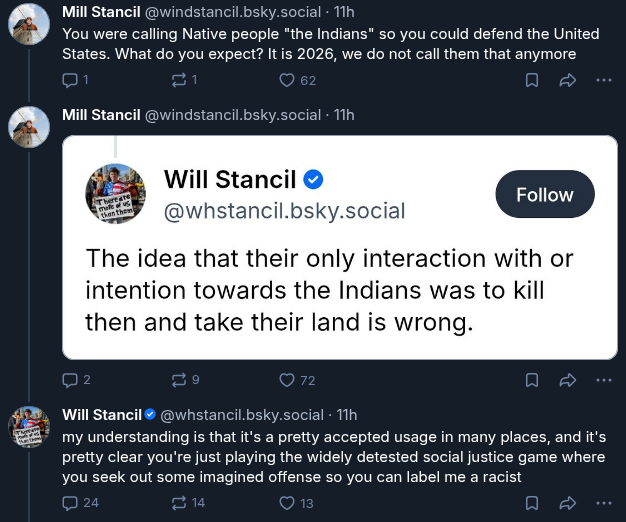Bookmark the first Mill Stancil post

pos(532,80)
